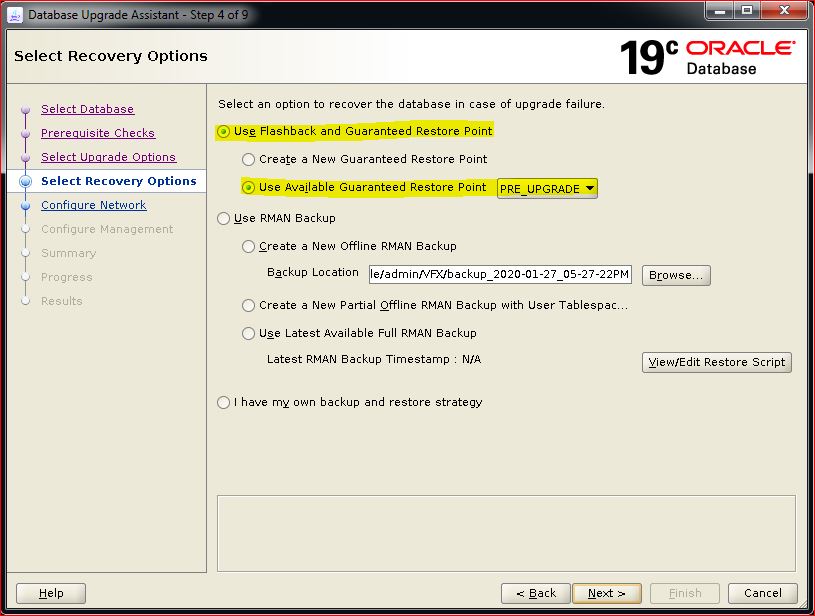The width and height of the screenshot is (815, 616).
Task: Click the Java icon in title bar
Action: [13, 15]
